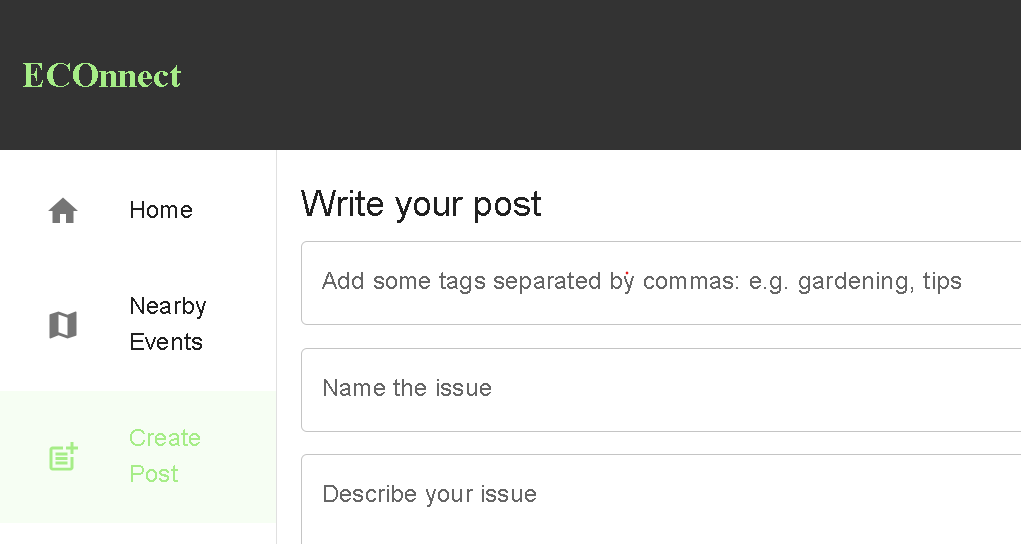
Task: Click the ECOnnect logo
Action: pos(102,76)
